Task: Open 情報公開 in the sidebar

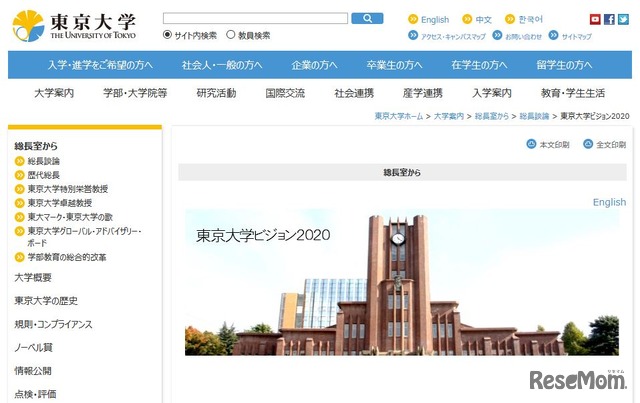Action: pyautogui.click(x=33, y=371)
